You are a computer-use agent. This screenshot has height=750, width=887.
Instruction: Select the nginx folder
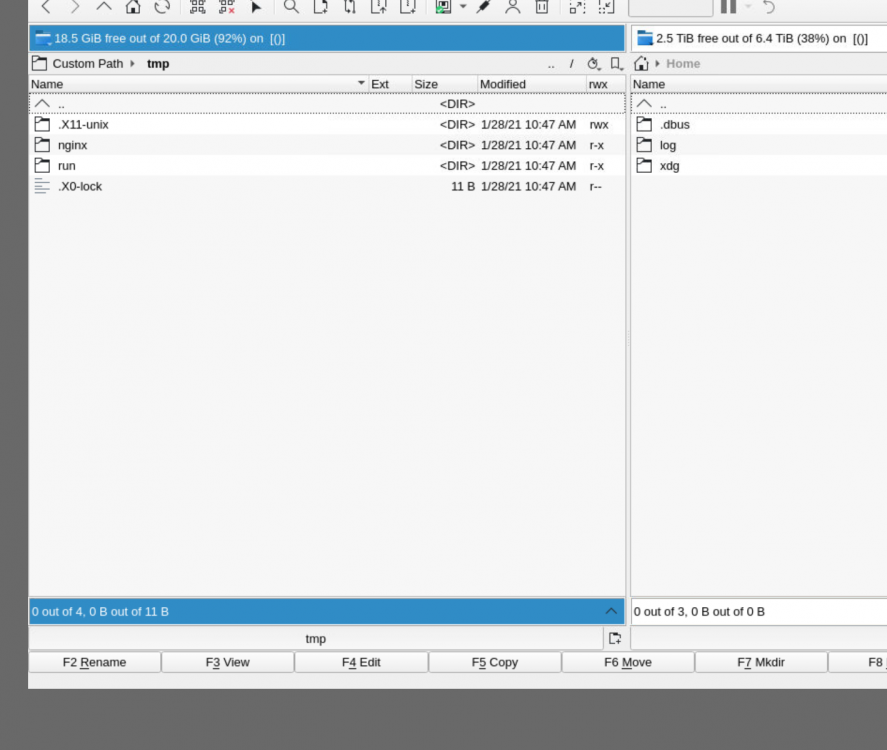click(327, 145)
